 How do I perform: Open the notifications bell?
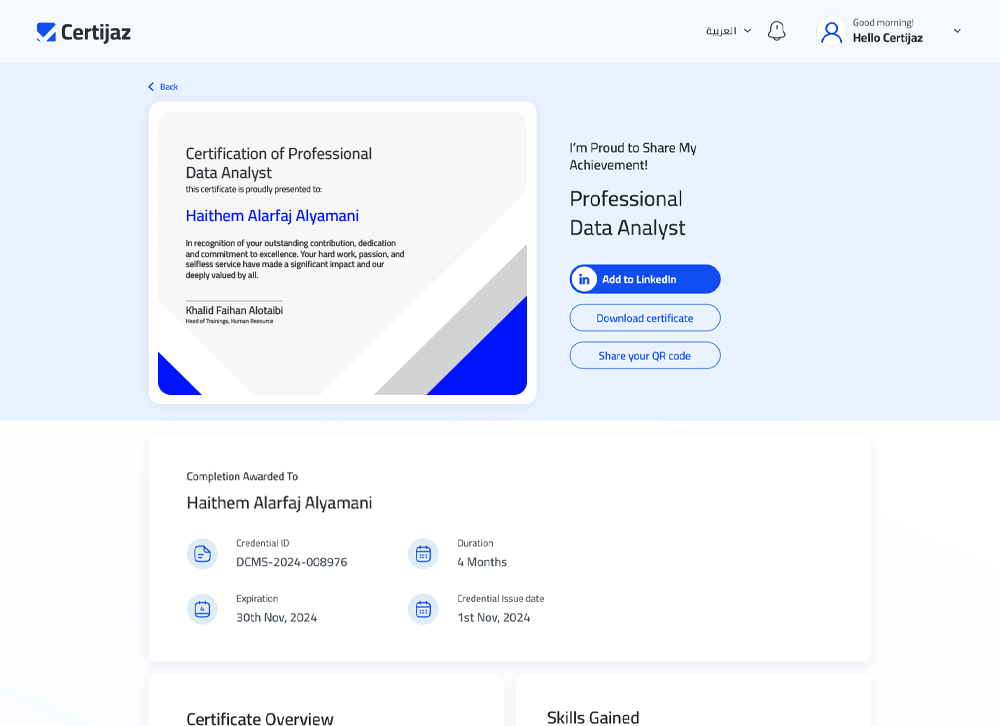(776, 31)
